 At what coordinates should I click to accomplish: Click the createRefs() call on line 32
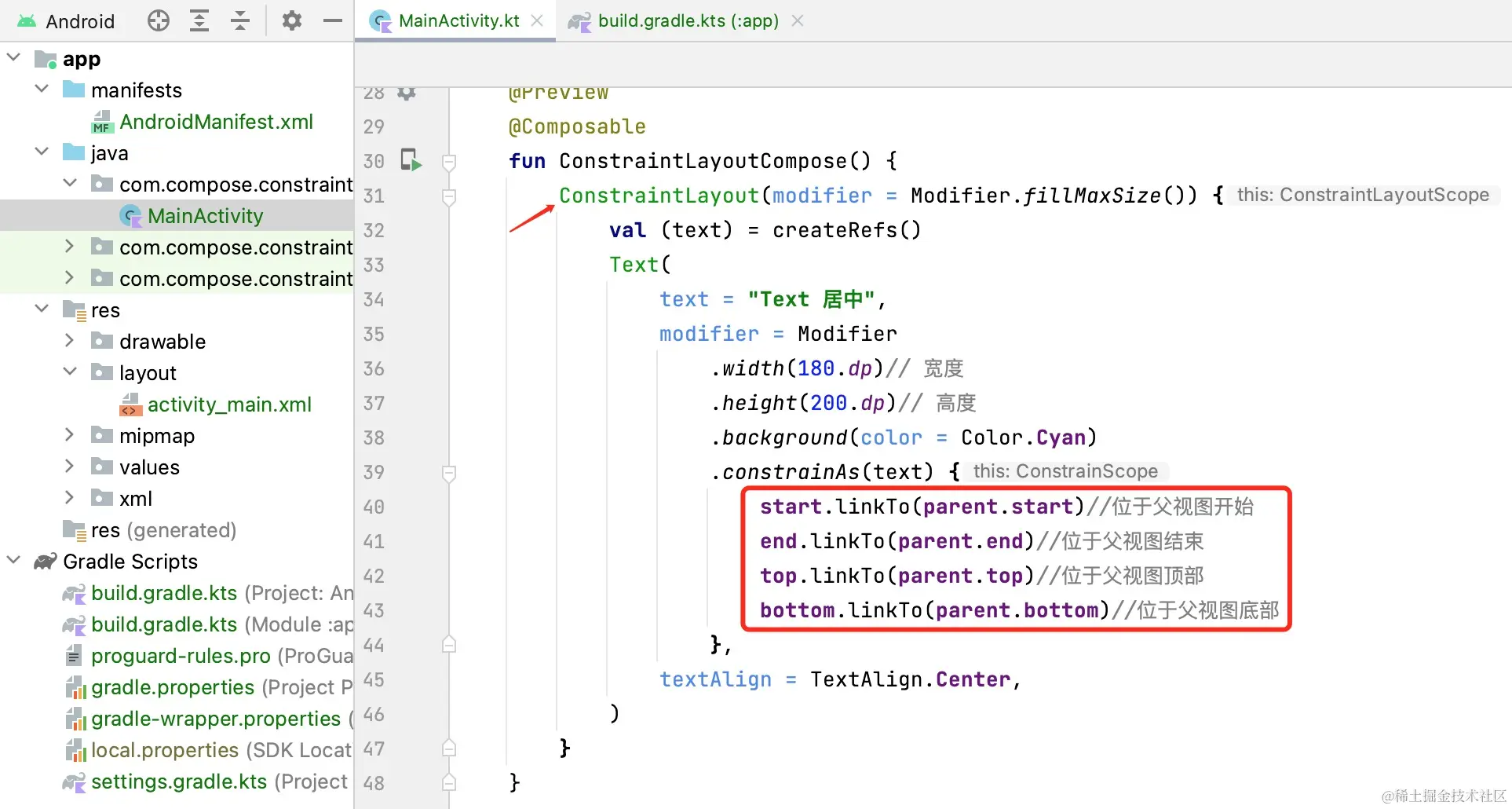pos(846,230)
